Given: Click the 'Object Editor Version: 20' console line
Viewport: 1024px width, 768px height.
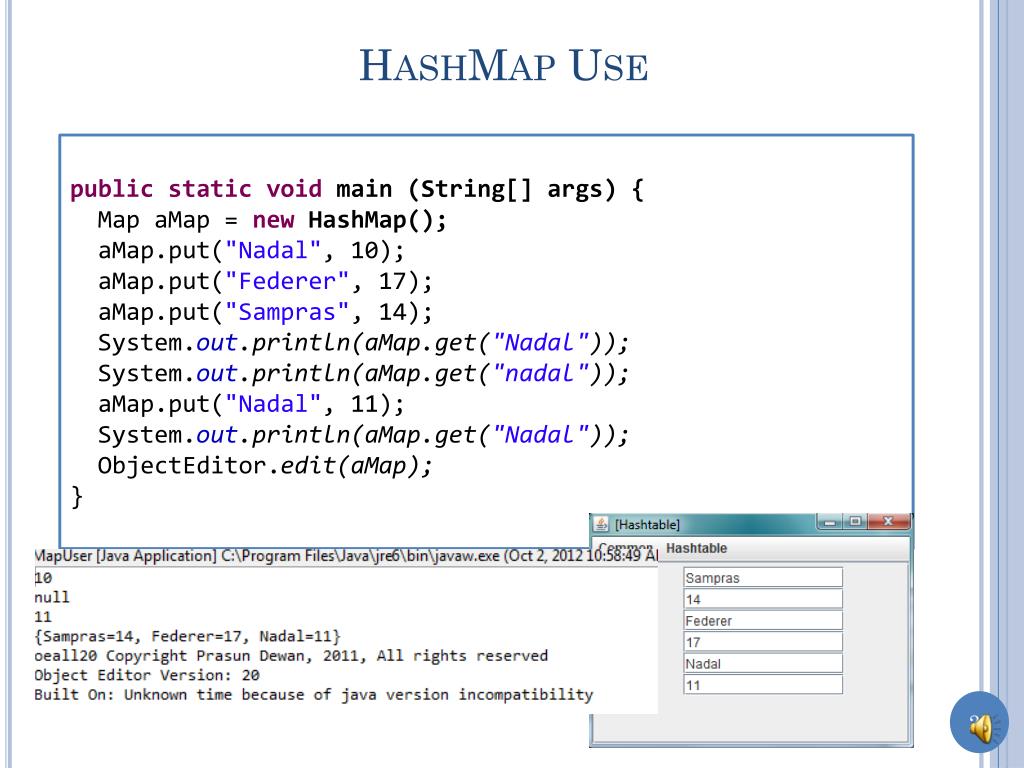Looking at the screenshot, I should (147, 675).
